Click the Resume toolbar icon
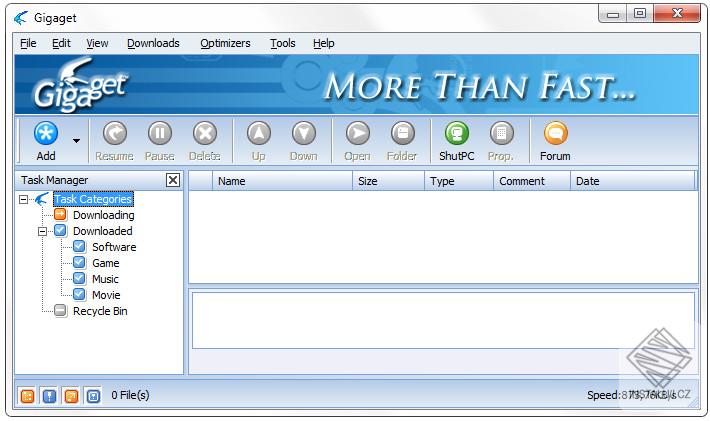 pos(115,134)
